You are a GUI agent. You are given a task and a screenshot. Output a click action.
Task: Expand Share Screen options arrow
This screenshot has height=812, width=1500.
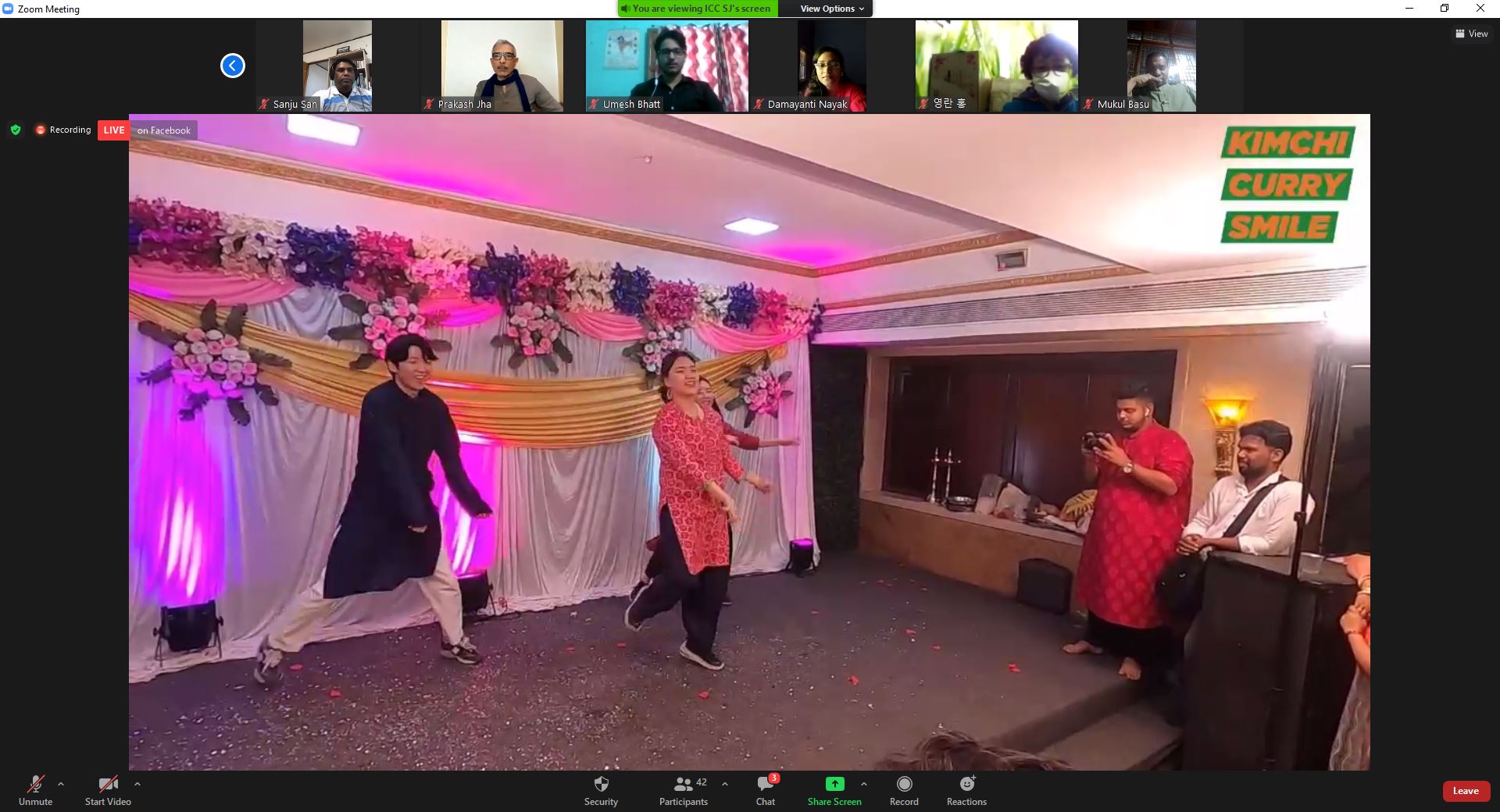863,784
